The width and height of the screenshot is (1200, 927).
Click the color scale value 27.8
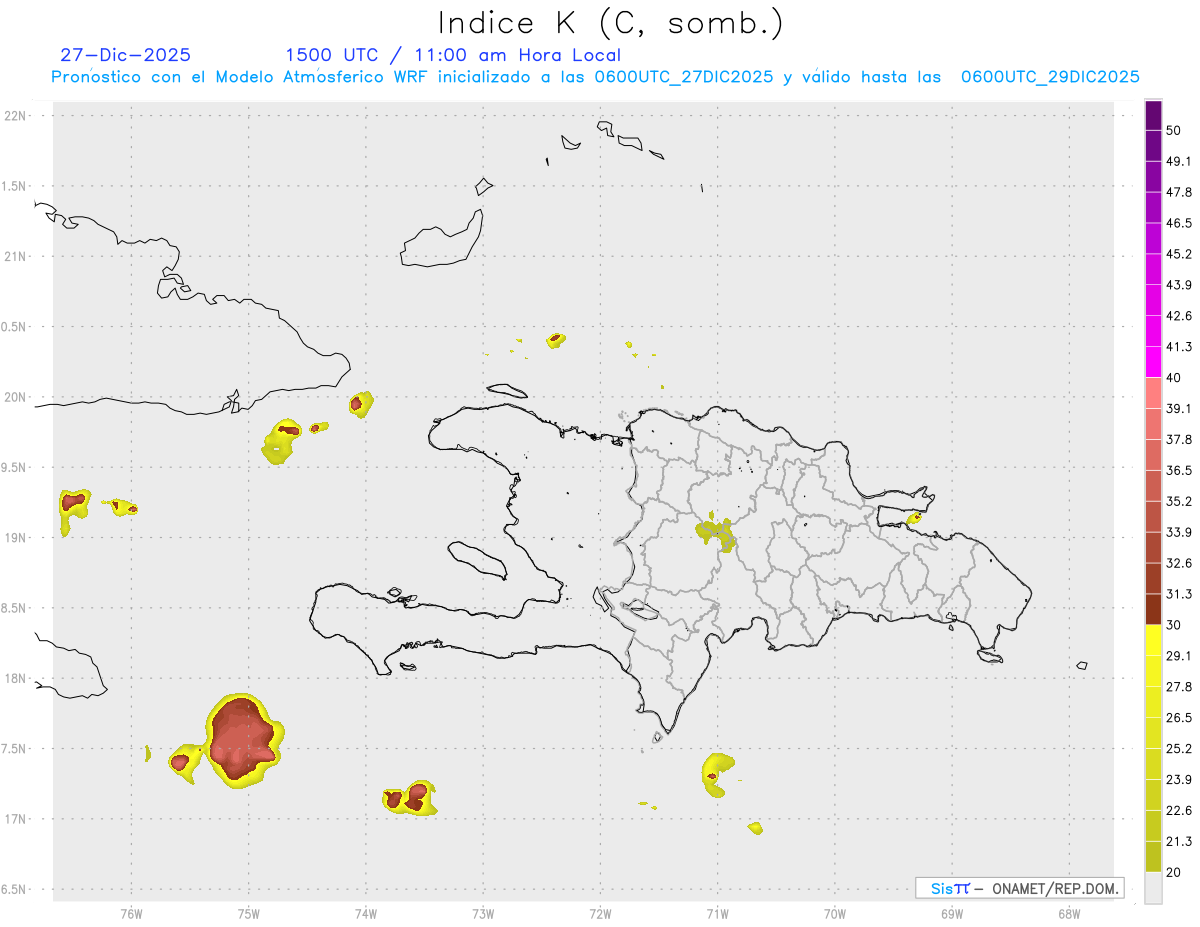pyautogui.click(x=1179, y=687)
